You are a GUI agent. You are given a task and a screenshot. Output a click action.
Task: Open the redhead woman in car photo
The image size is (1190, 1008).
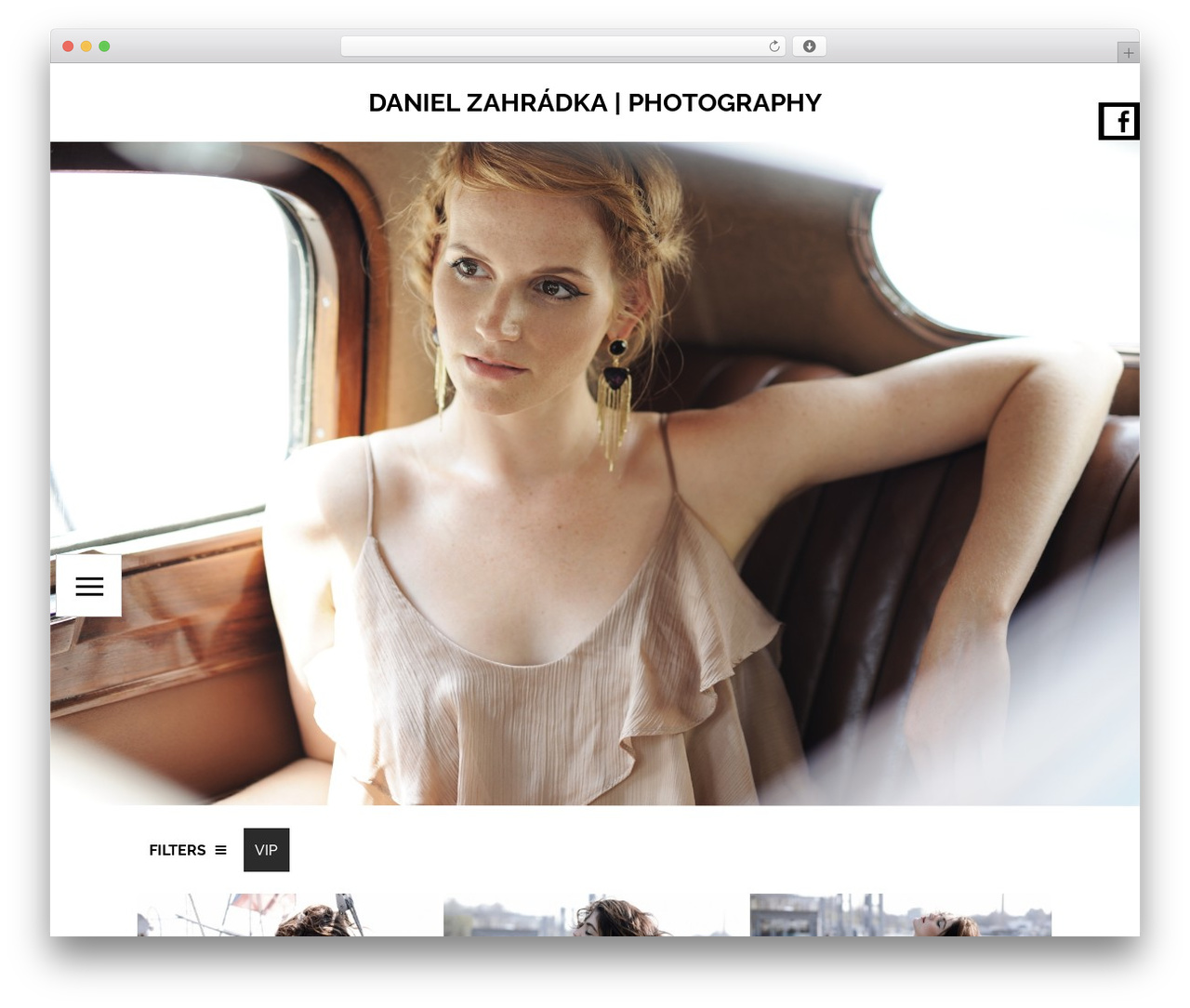pos(595,473)
